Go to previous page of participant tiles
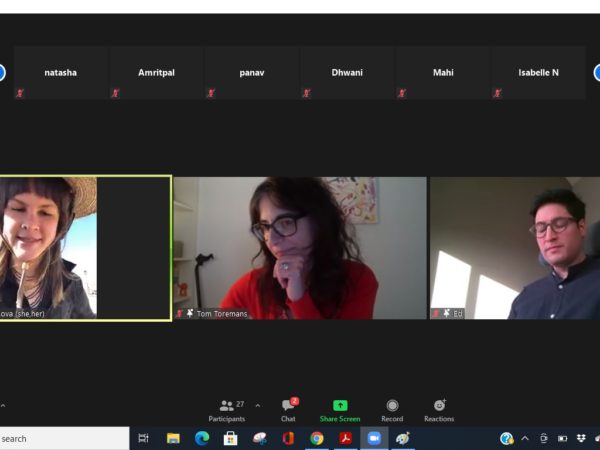This screenshot has width=600, height=450. pos(2,73)
